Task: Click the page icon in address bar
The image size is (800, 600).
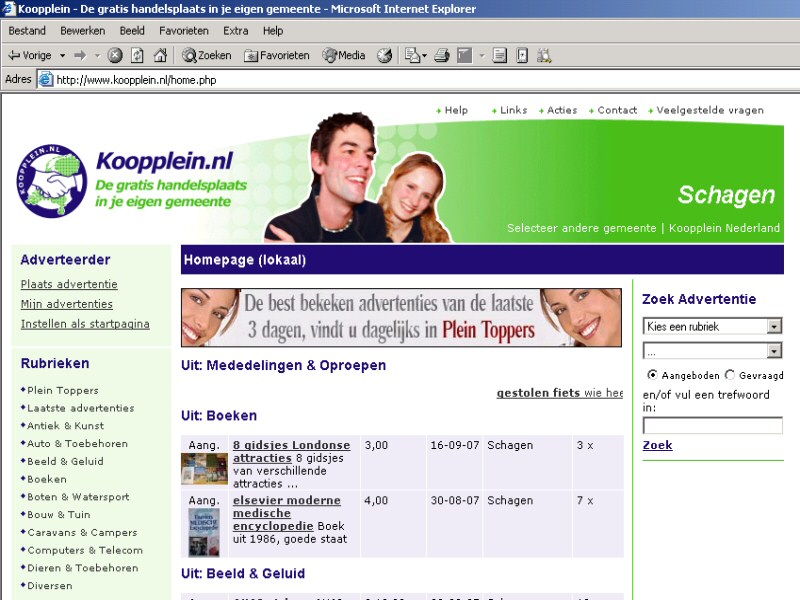Action: coord(46,80)
